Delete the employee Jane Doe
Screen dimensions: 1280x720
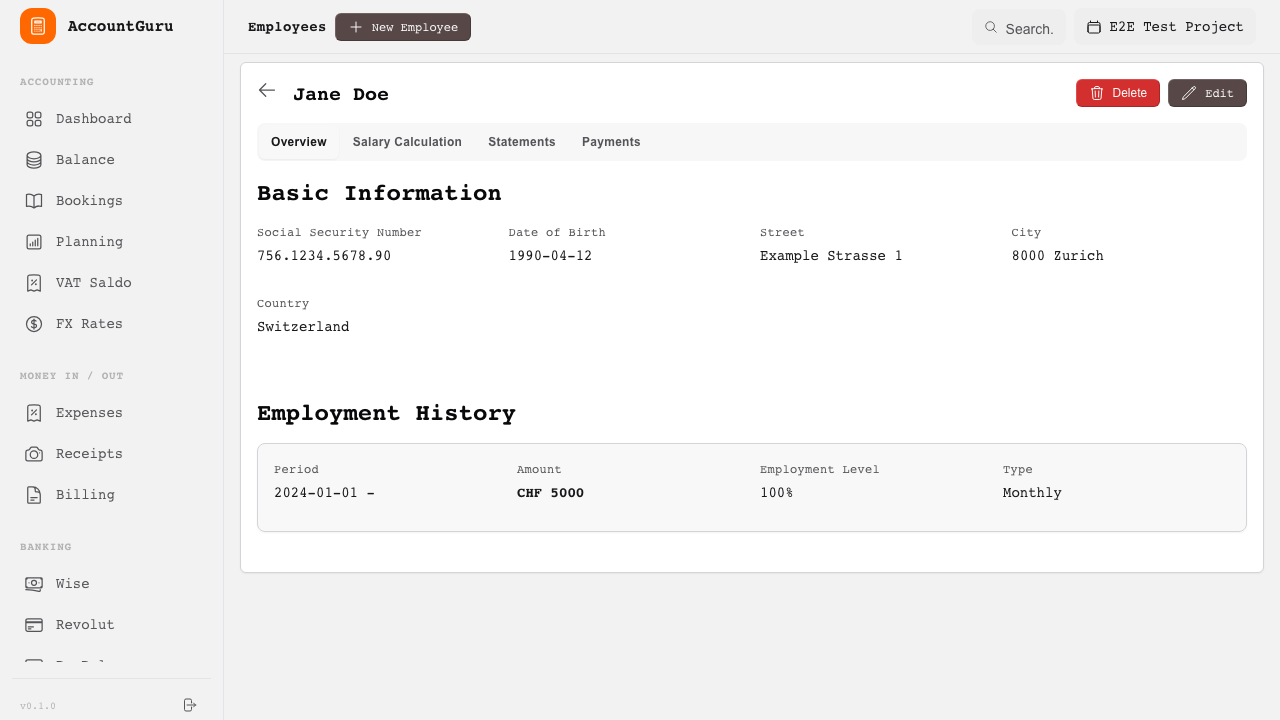tap(1117, 93)
